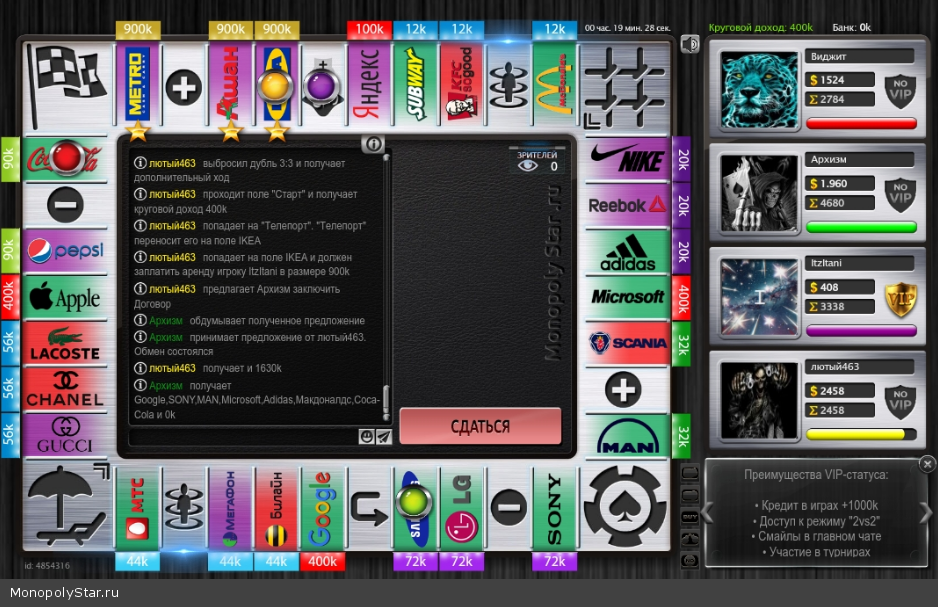Viewport: 938px width, 607px height.
Task: Select the Билайн property cell
Action: pyautogui.click(x=276, y=508)
